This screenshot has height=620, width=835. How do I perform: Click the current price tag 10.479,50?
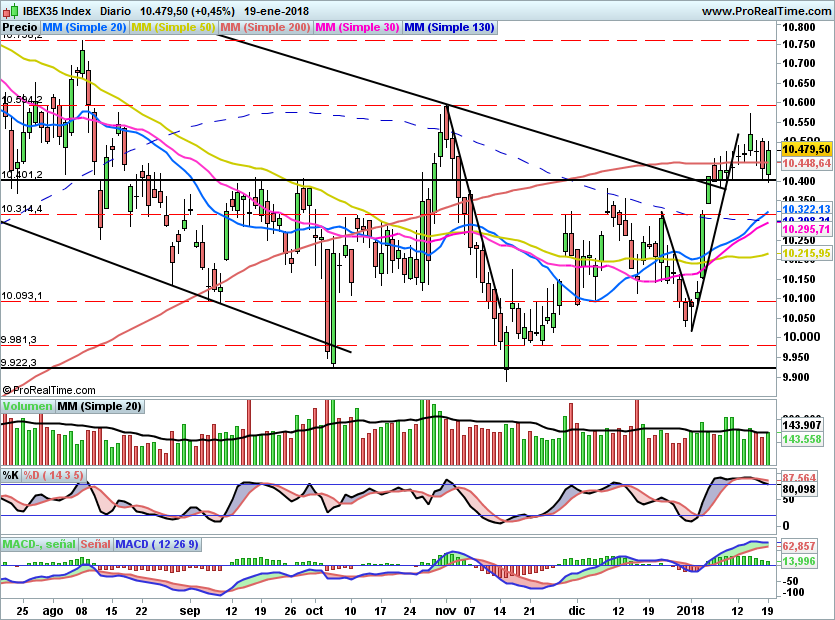tap(808, 148)
